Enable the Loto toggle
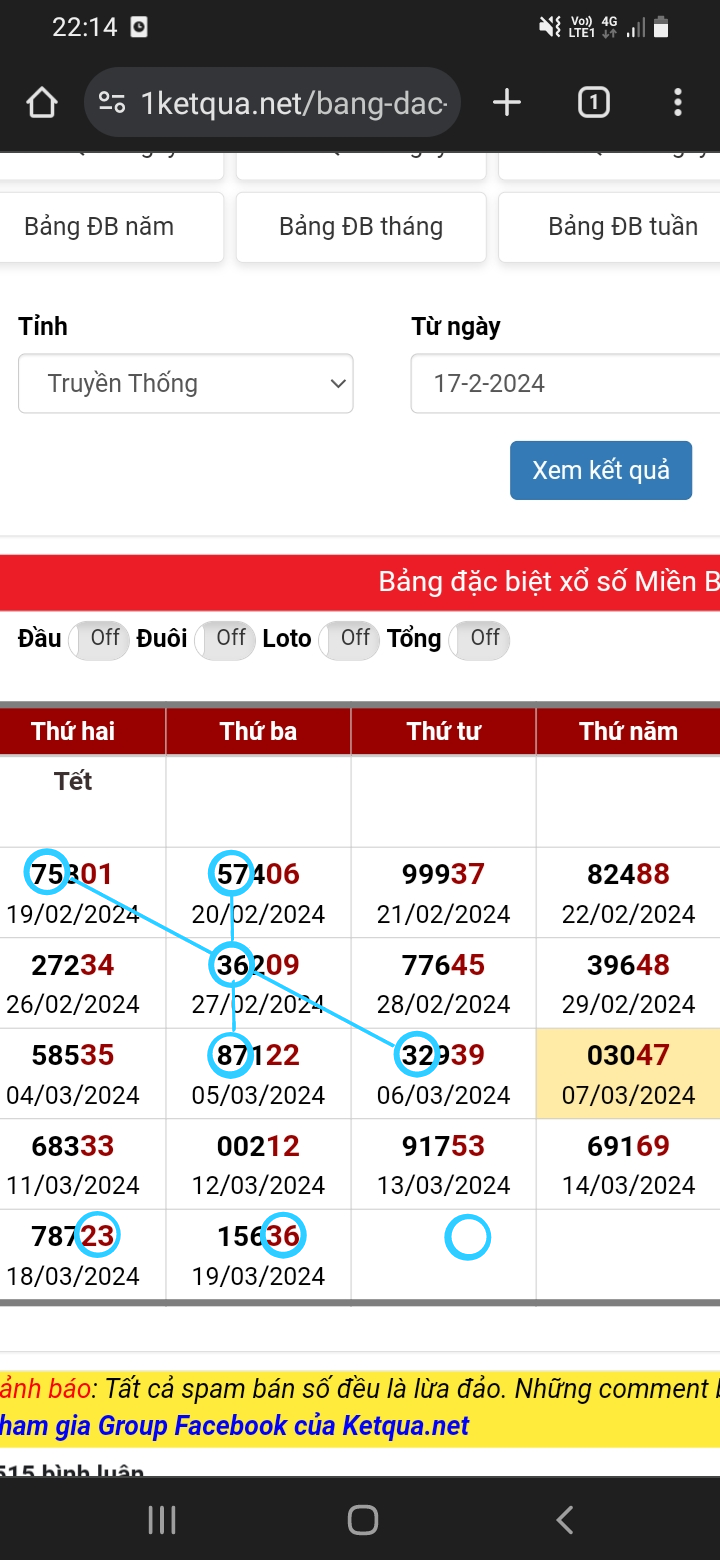The height and width of the screenshot is (1560, 720). [349, 639]
